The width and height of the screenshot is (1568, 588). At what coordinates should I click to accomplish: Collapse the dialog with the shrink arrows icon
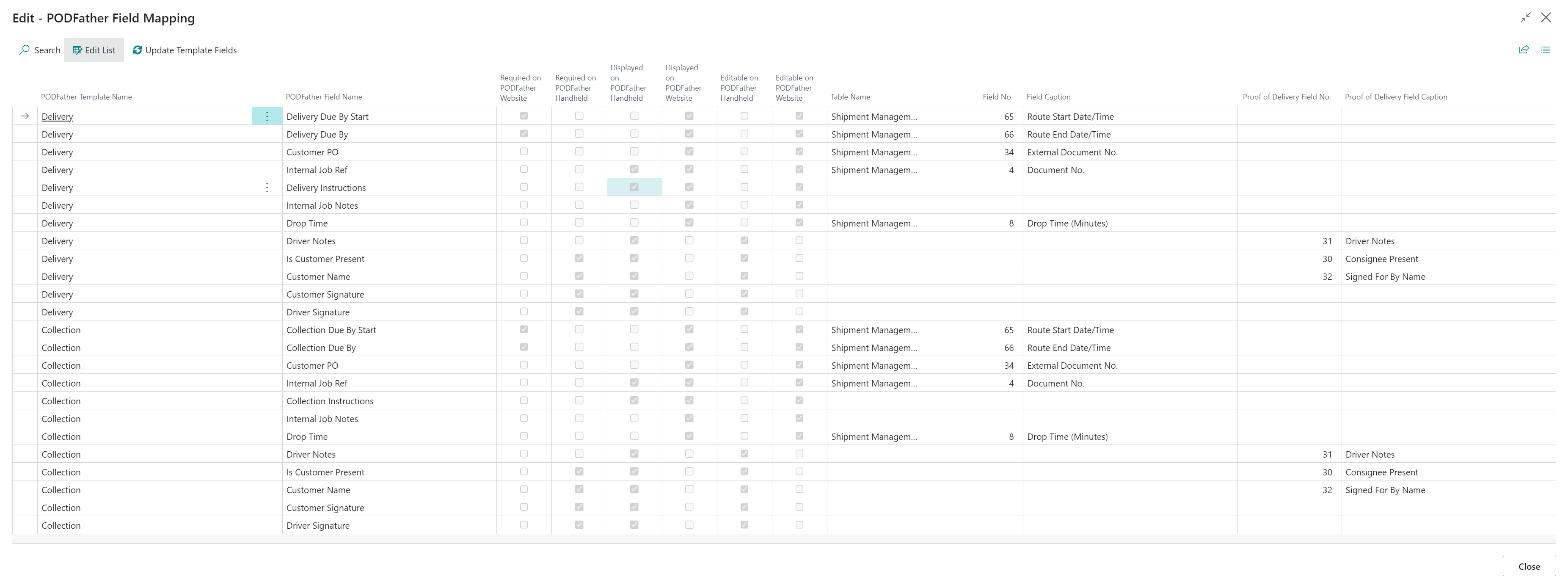pos(1525,18)
